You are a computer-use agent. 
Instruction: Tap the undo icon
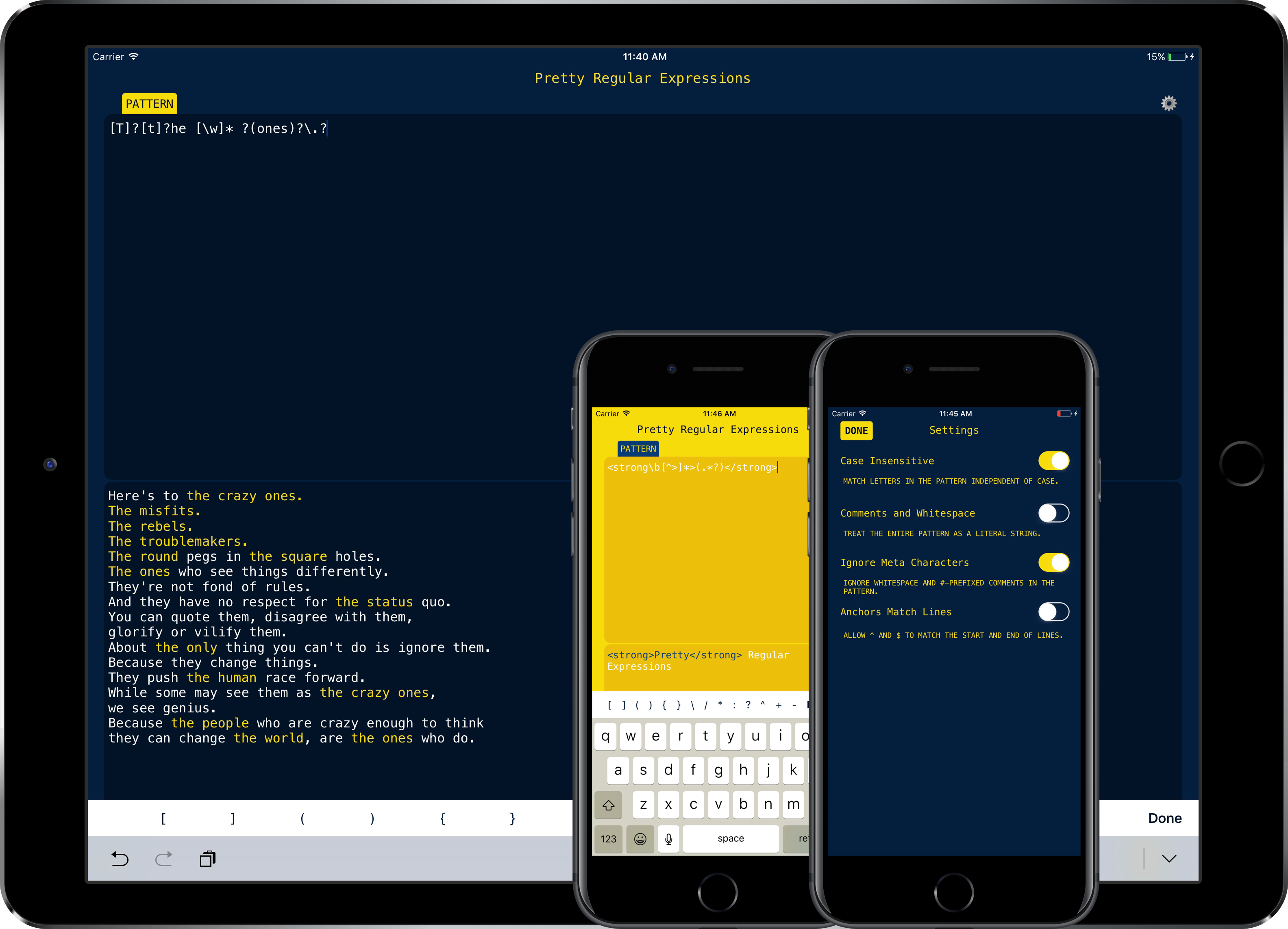[120, 859]
